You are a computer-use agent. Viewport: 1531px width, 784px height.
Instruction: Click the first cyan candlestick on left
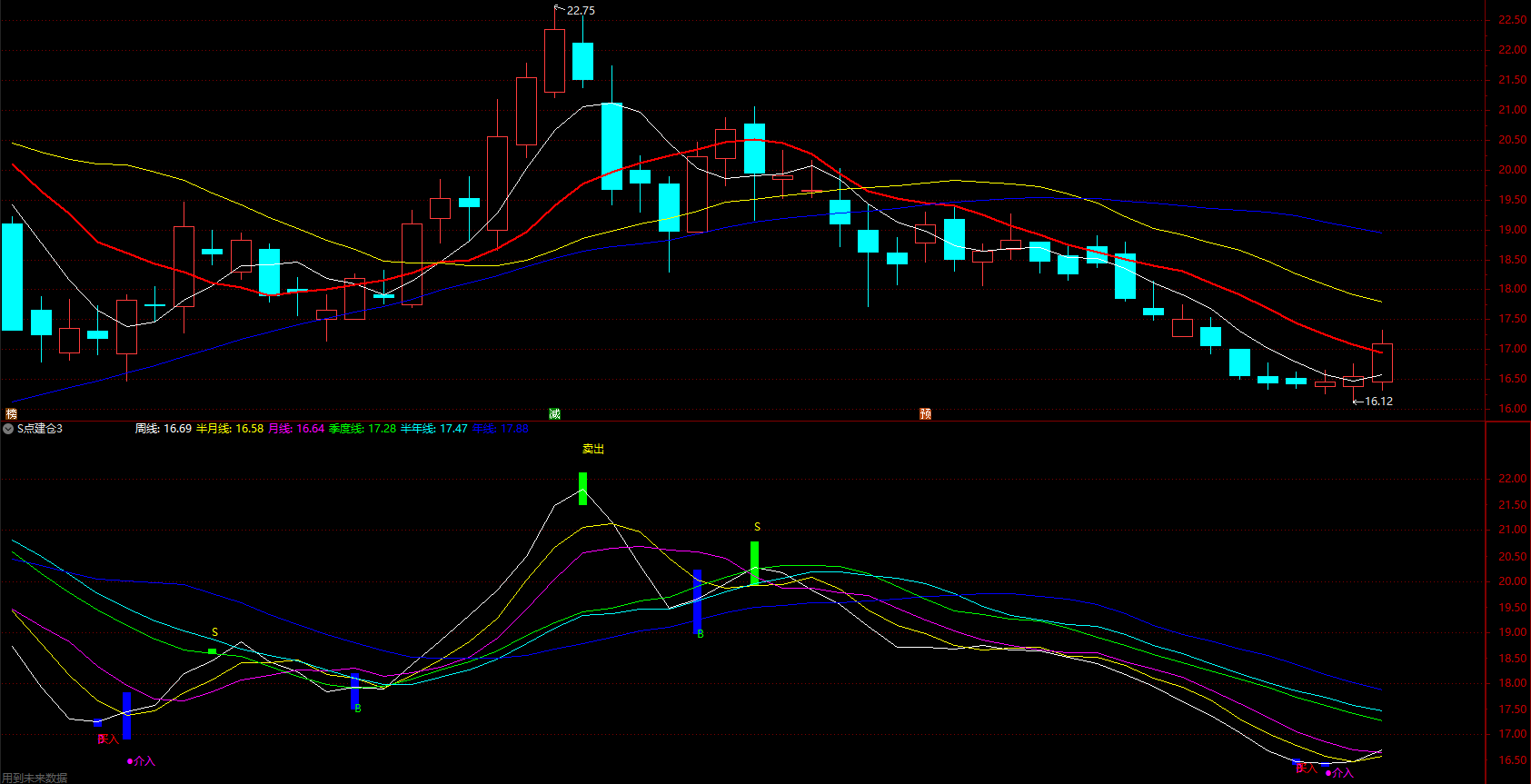click(x=12, y=276)
